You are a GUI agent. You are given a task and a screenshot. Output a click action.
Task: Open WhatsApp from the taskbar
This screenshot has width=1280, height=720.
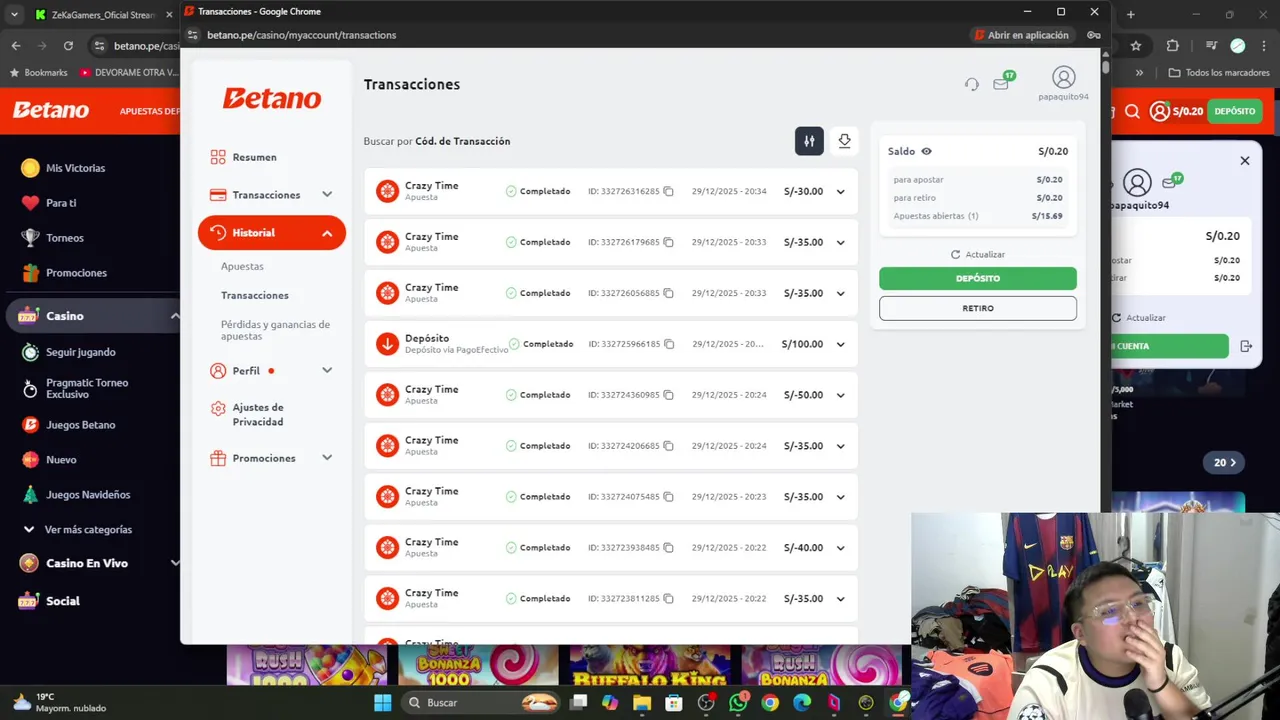coord(738,703)
